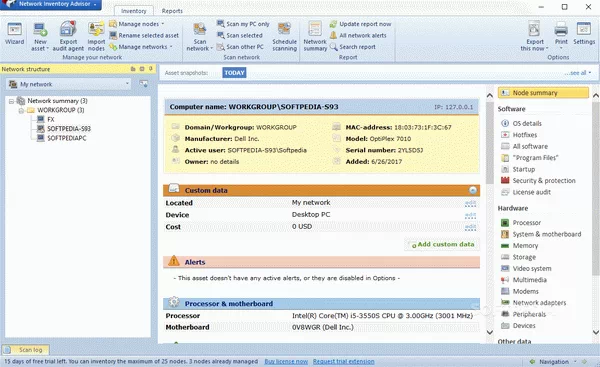Click Scan other PC

(x=240, y=47)
